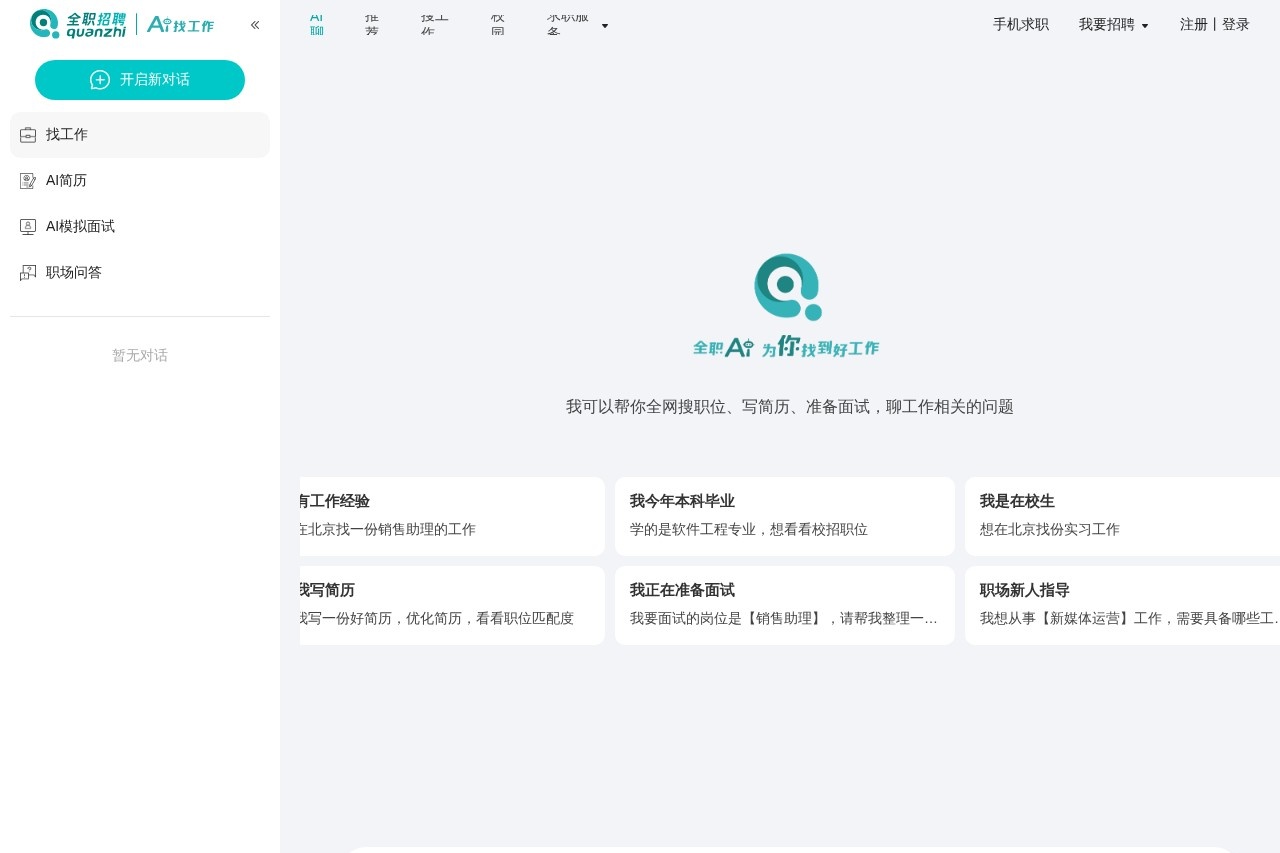Select the 找工作 briefcase icon in sidebar
This screenshot has height=853, width=1280.
pyautogui.click(x=28, y=134)
